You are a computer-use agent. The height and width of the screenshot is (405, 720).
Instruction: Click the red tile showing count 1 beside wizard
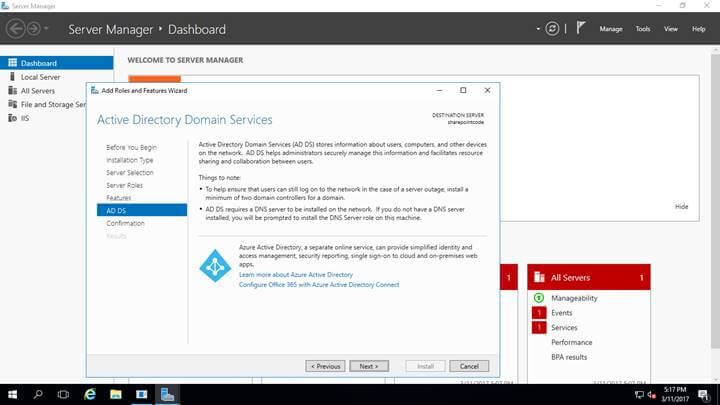508,277
